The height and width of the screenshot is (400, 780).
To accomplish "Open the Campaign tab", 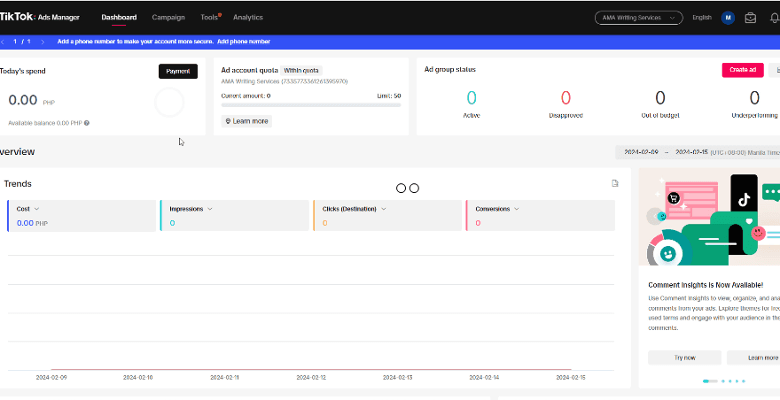I will click(168, 17).
